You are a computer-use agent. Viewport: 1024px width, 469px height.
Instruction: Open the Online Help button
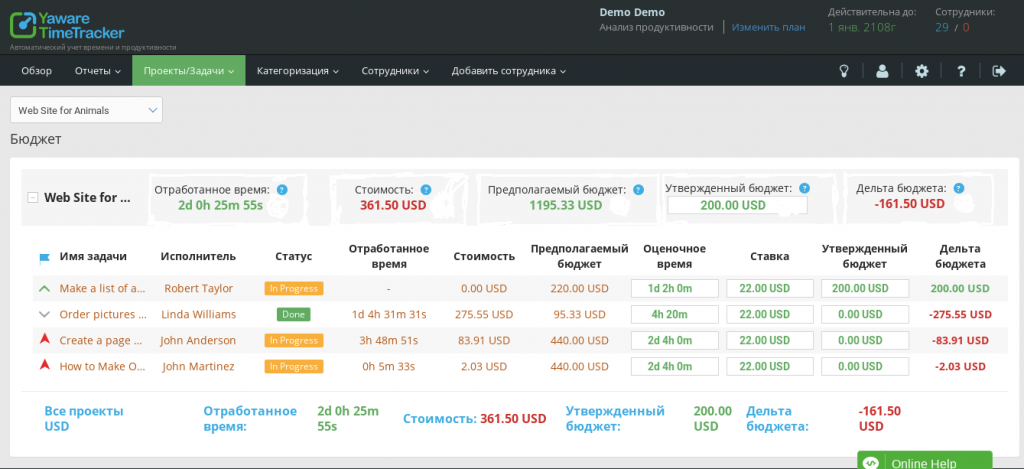point(924,460)
